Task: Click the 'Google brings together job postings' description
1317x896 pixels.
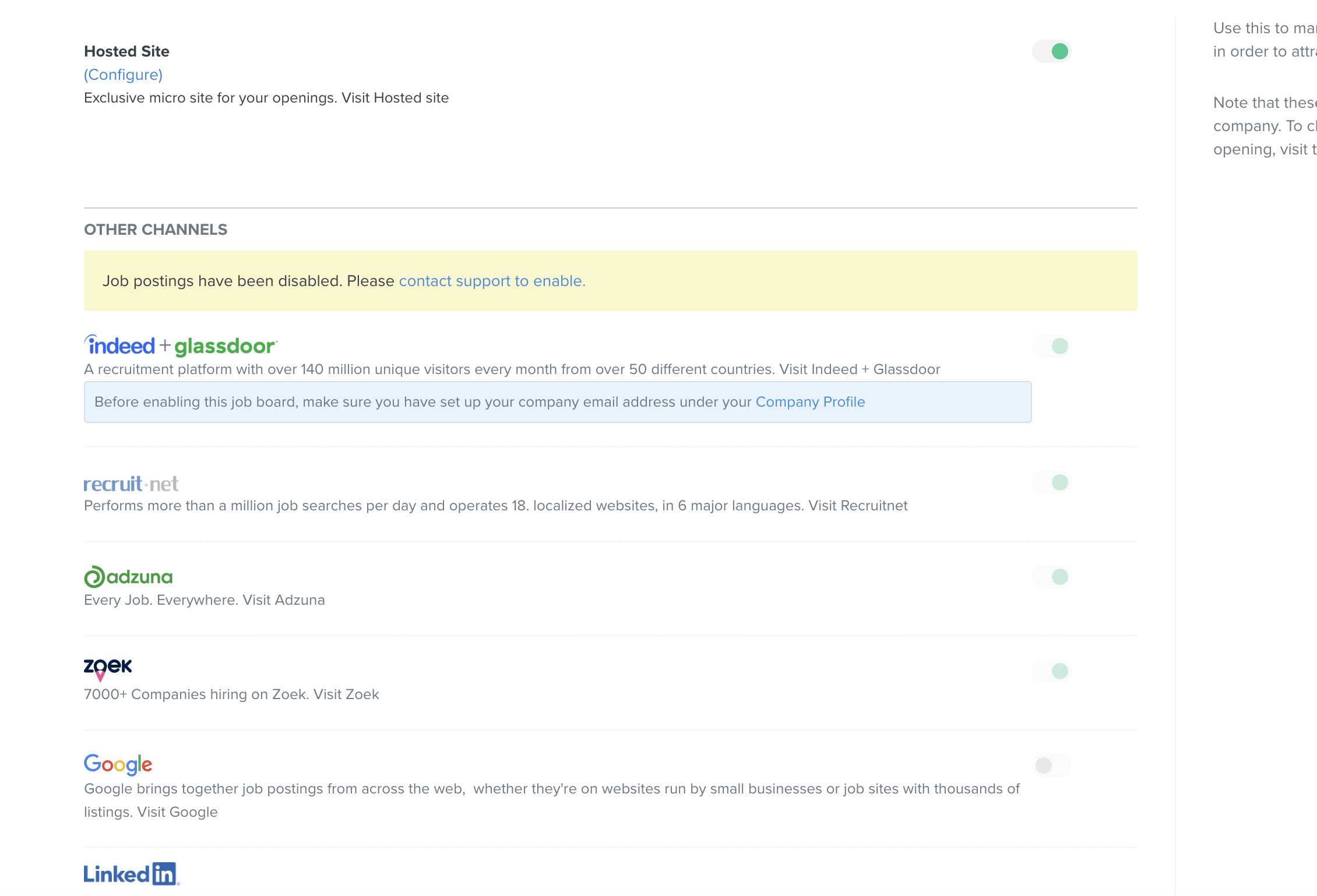Action: 552,800
